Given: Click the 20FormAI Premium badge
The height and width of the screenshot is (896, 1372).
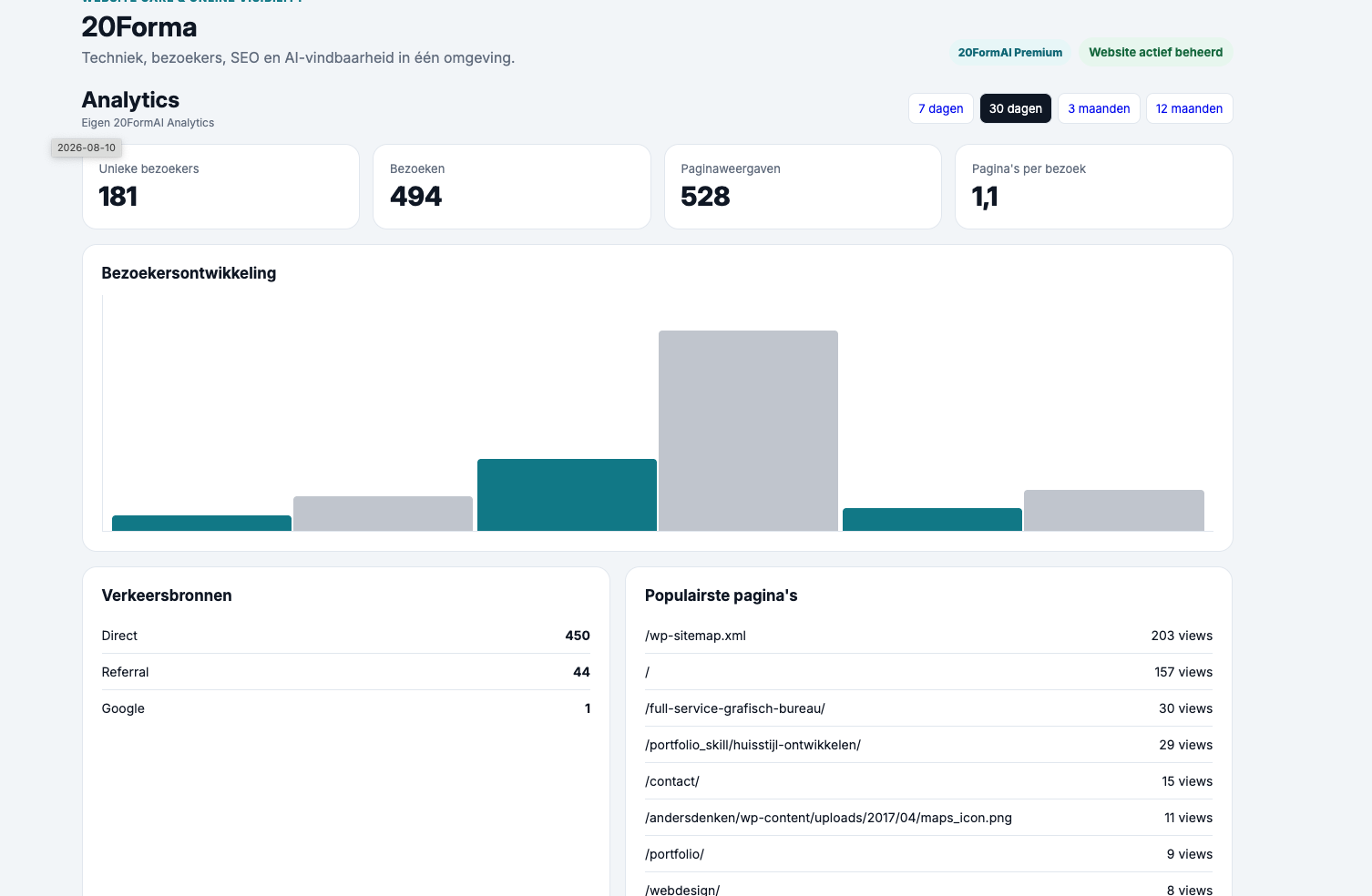Looking at the screenshot, I should tap(1009, 53).
